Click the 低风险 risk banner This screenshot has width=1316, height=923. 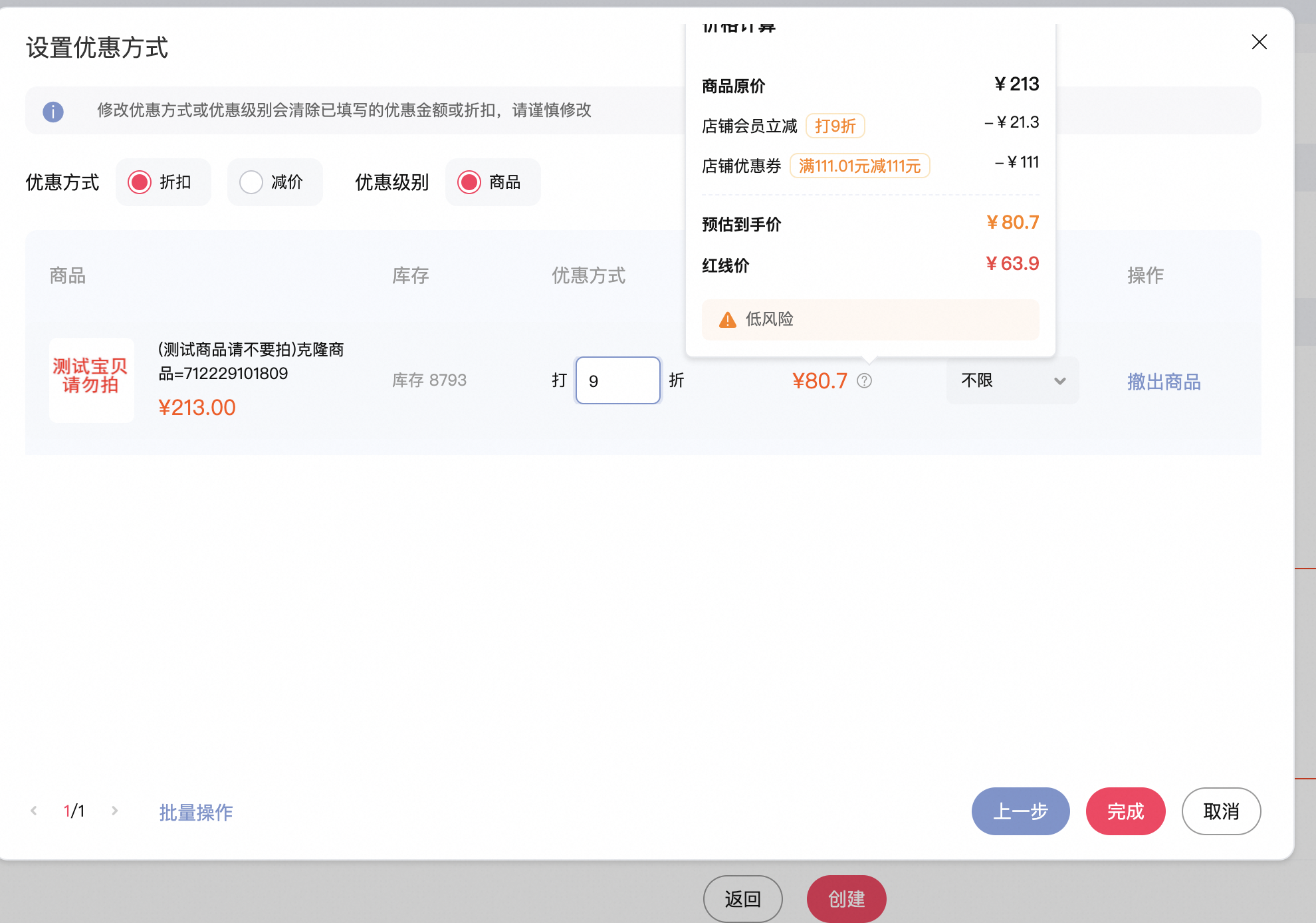(871, 320)
